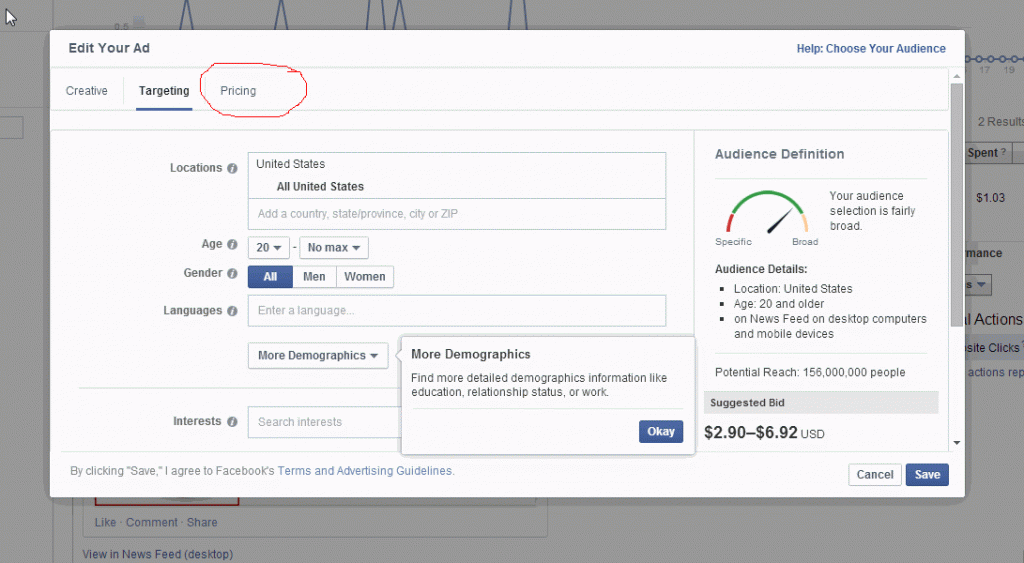Screen dimensions: 1024x563
Task: Select Women gender option
Action: pos(364,277)
